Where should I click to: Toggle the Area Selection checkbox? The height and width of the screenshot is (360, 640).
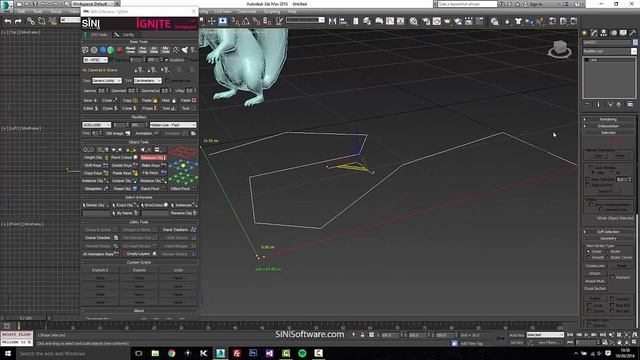pos(588,179)
